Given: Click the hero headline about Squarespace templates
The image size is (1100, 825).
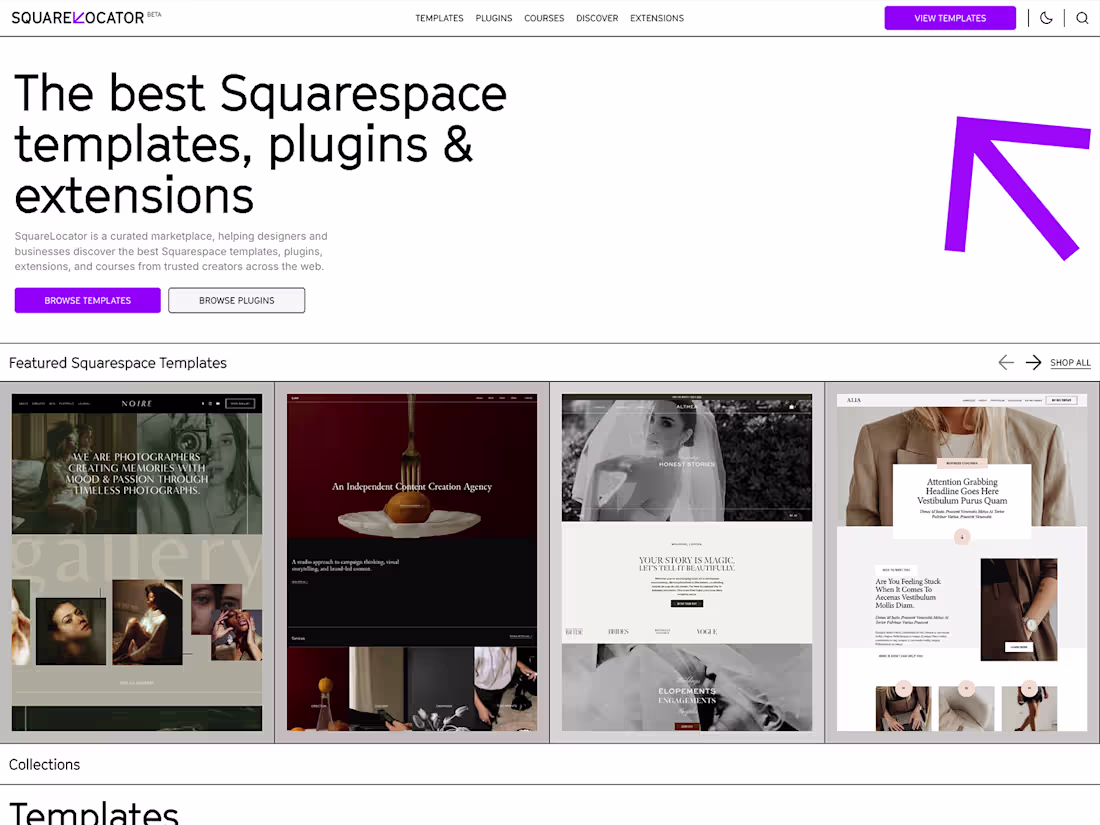Looking at the screenshot, I should coord(260,144).
